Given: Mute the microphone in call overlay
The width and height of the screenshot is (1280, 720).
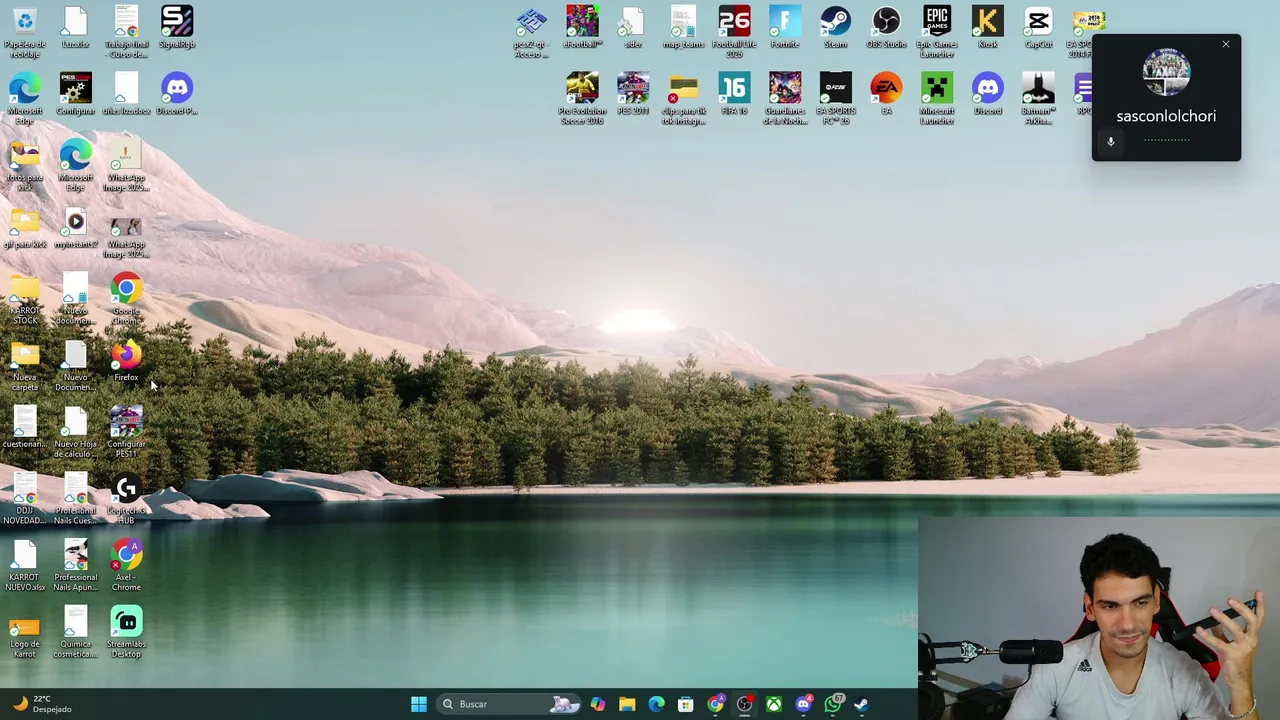Looking at the screenshot, I should click(x=1110, y=142).
